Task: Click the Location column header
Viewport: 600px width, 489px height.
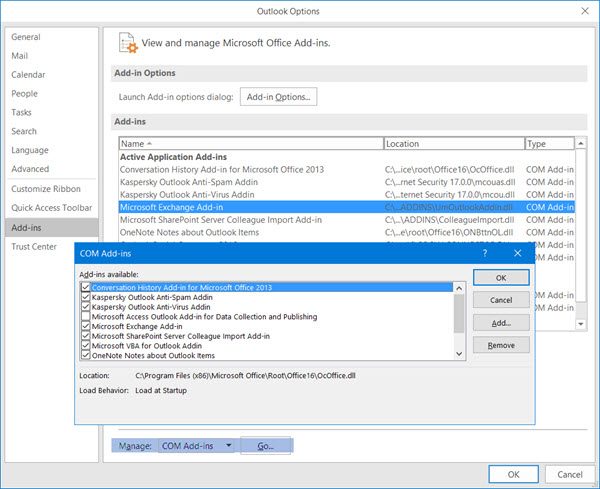Action: 452,144
